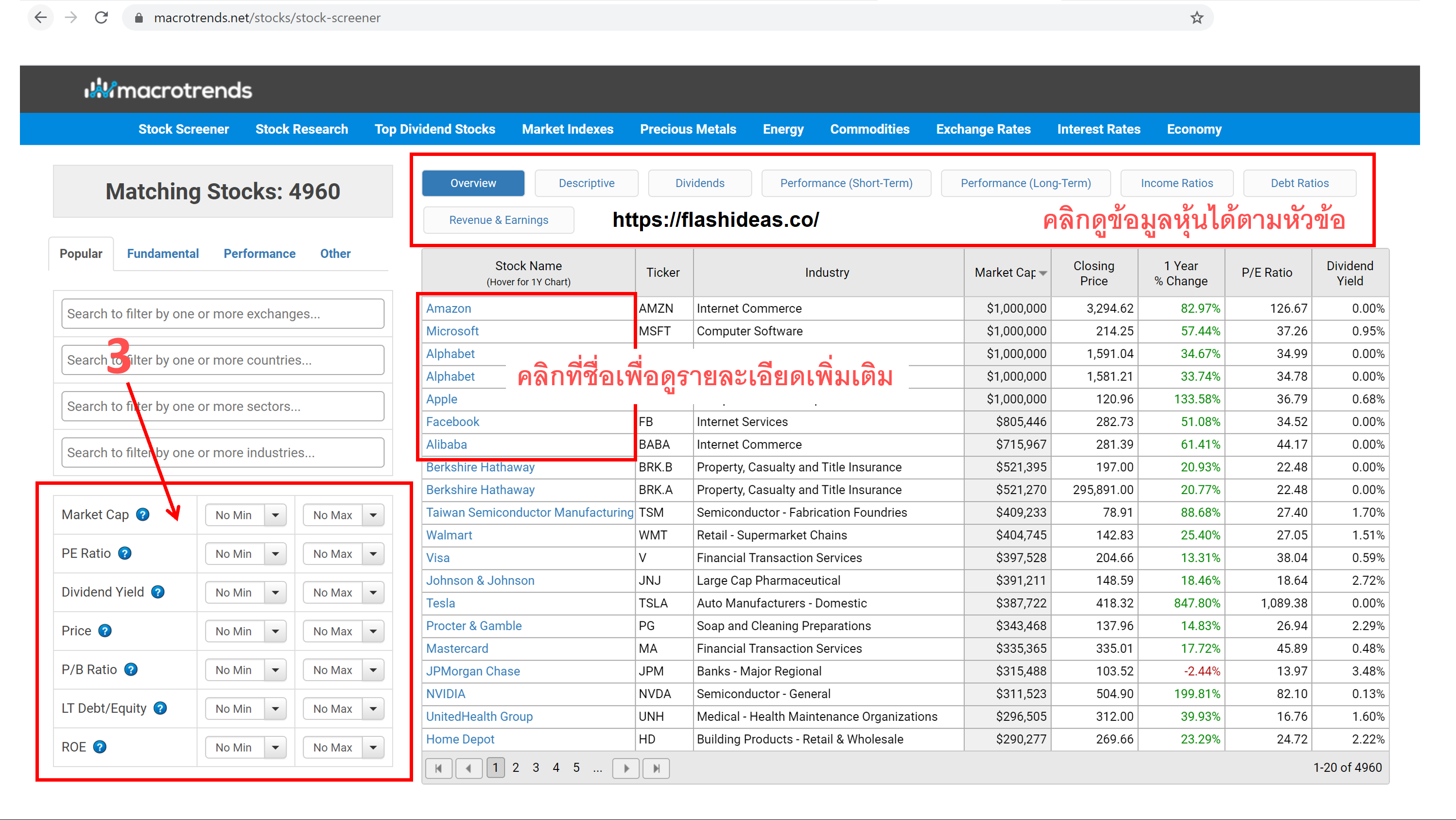Jump to last page of results

click(656, 768)
